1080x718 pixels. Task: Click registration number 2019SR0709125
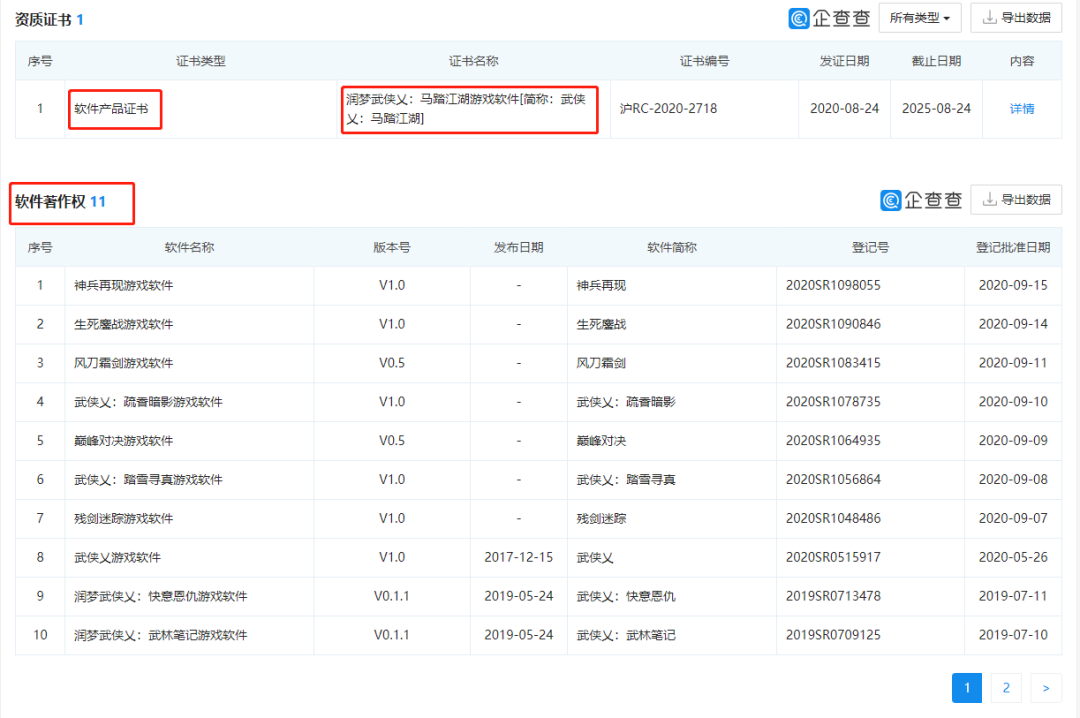tap(833, 635)
